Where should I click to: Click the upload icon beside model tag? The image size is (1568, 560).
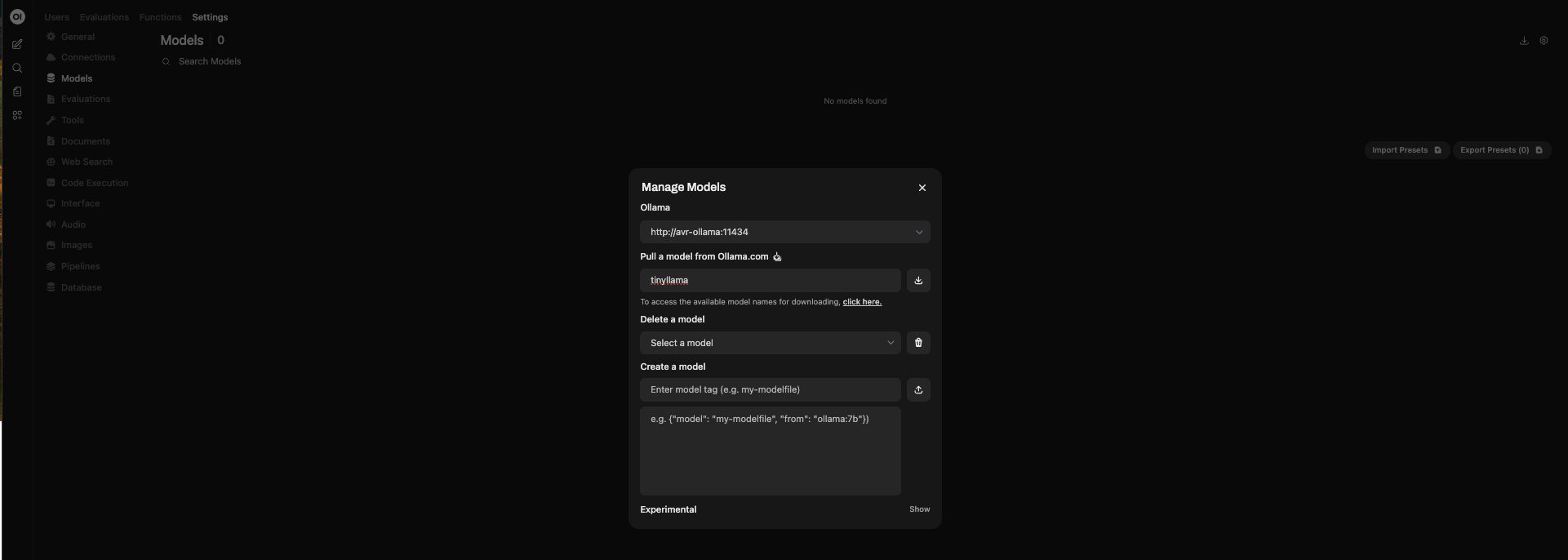tap(918, 390)
